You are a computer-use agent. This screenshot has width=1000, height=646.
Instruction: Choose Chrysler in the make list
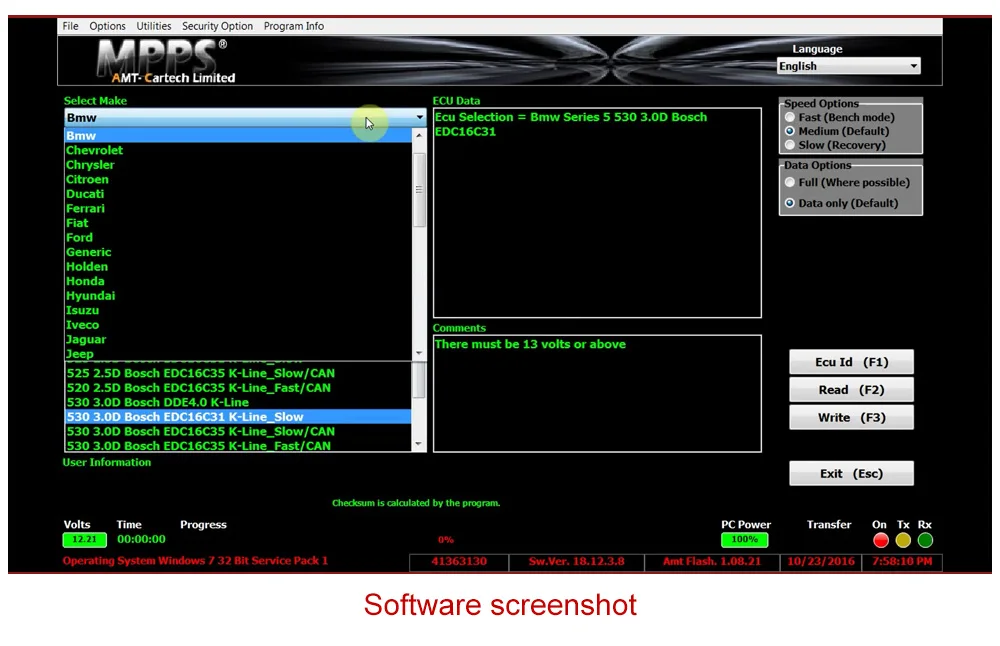click(x=239, y=165)
